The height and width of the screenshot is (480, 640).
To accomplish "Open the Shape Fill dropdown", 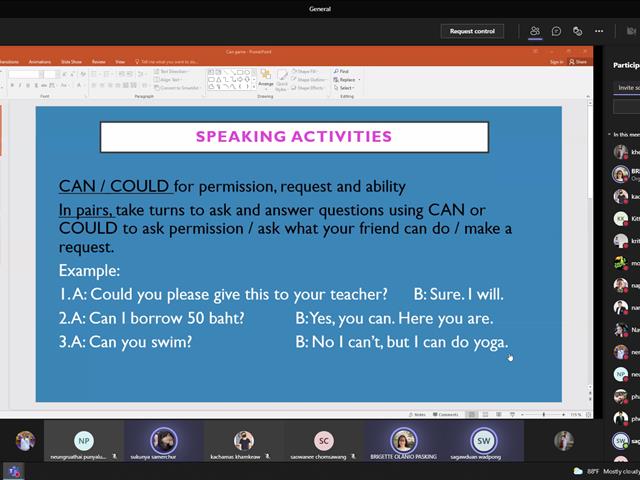I will (305, 71).
